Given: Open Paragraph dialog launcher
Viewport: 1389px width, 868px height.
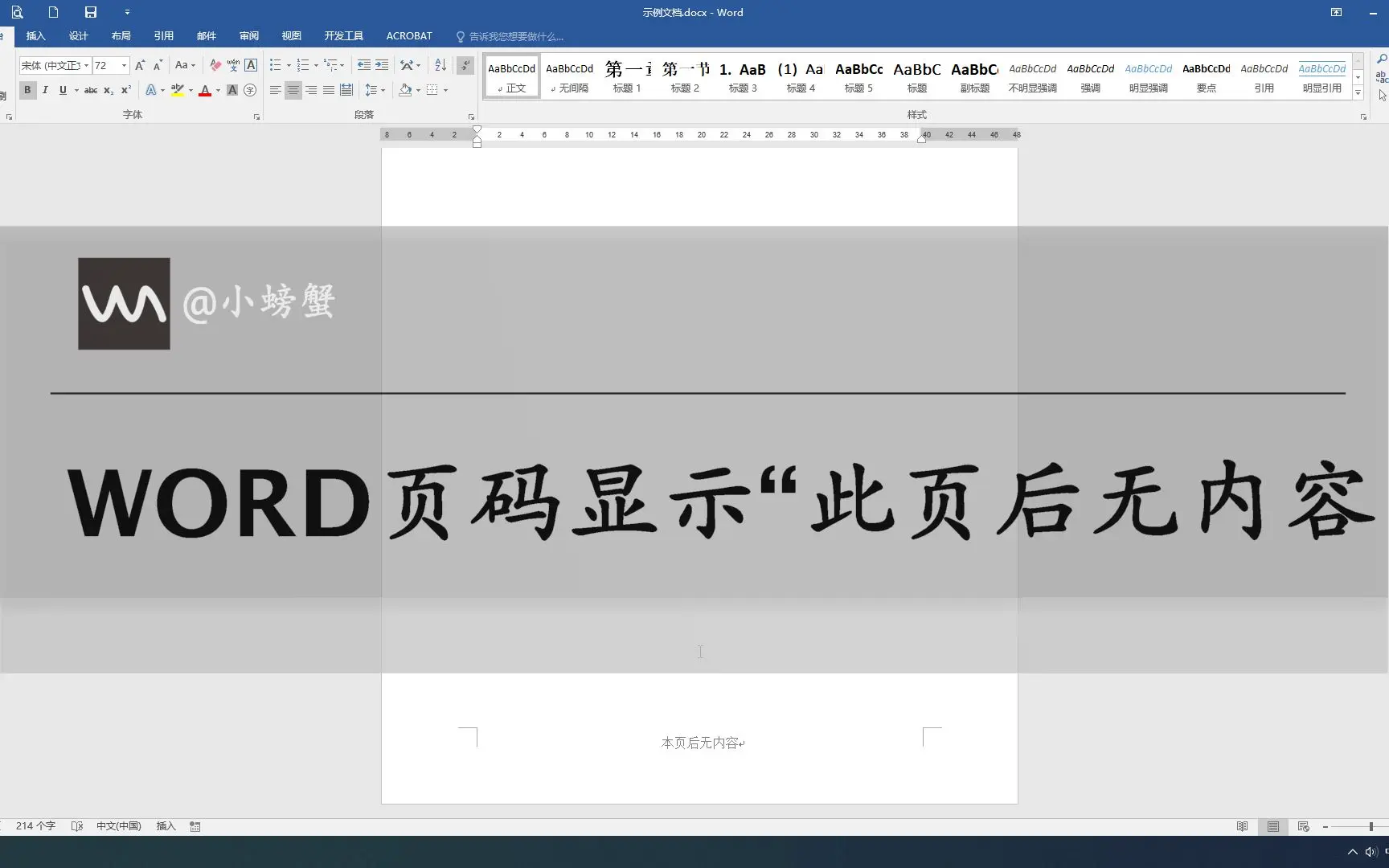Looking at the screenshot, I should tap(471, 117).
